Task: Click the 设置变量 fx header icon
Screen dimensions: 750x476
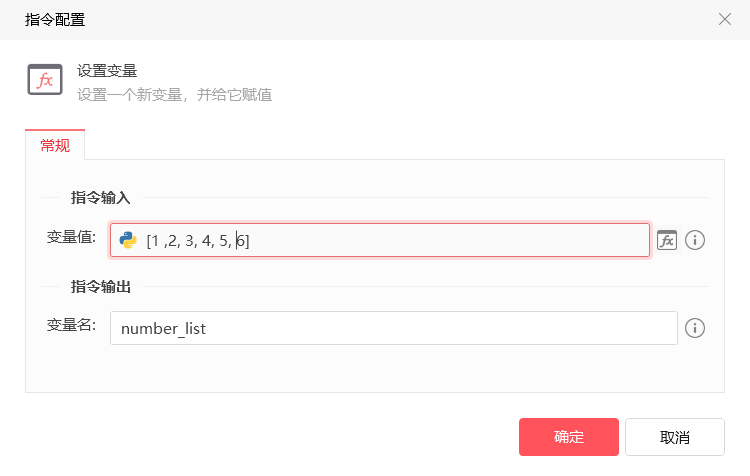Action: tap(45, 79)
